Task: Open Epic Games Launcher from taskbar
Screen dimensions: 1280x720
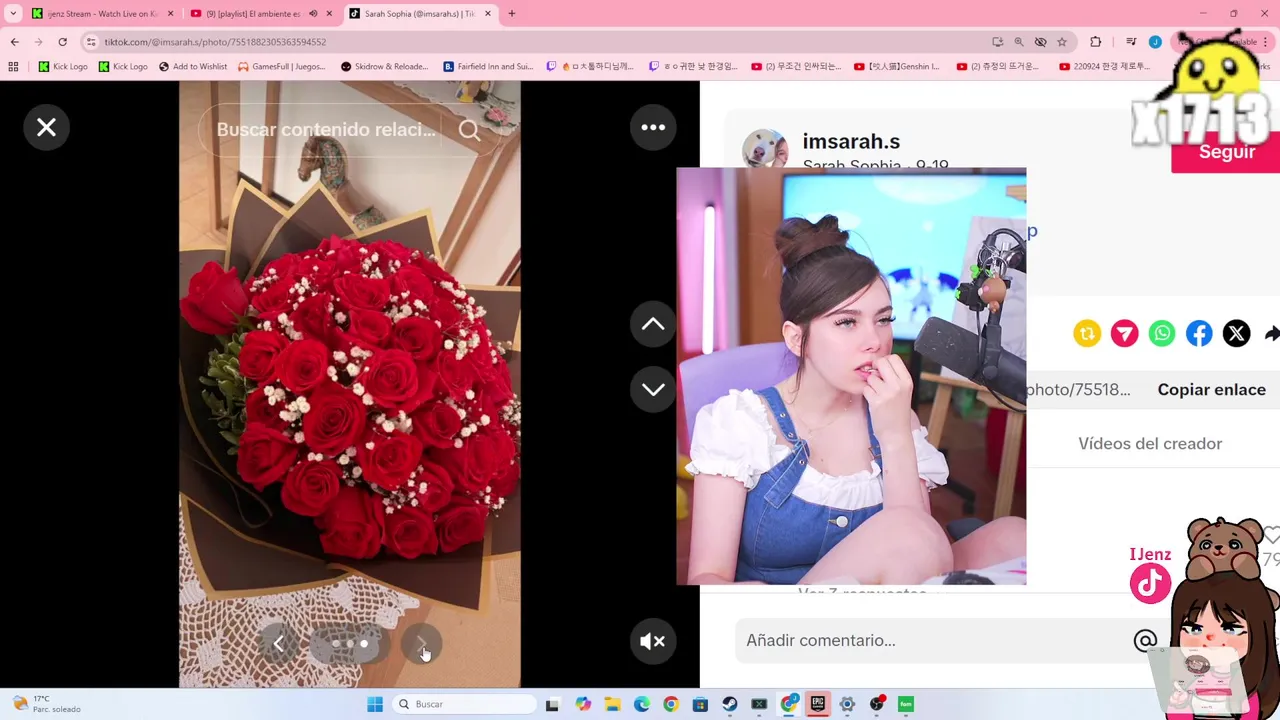Action: (x=818, y=704)
